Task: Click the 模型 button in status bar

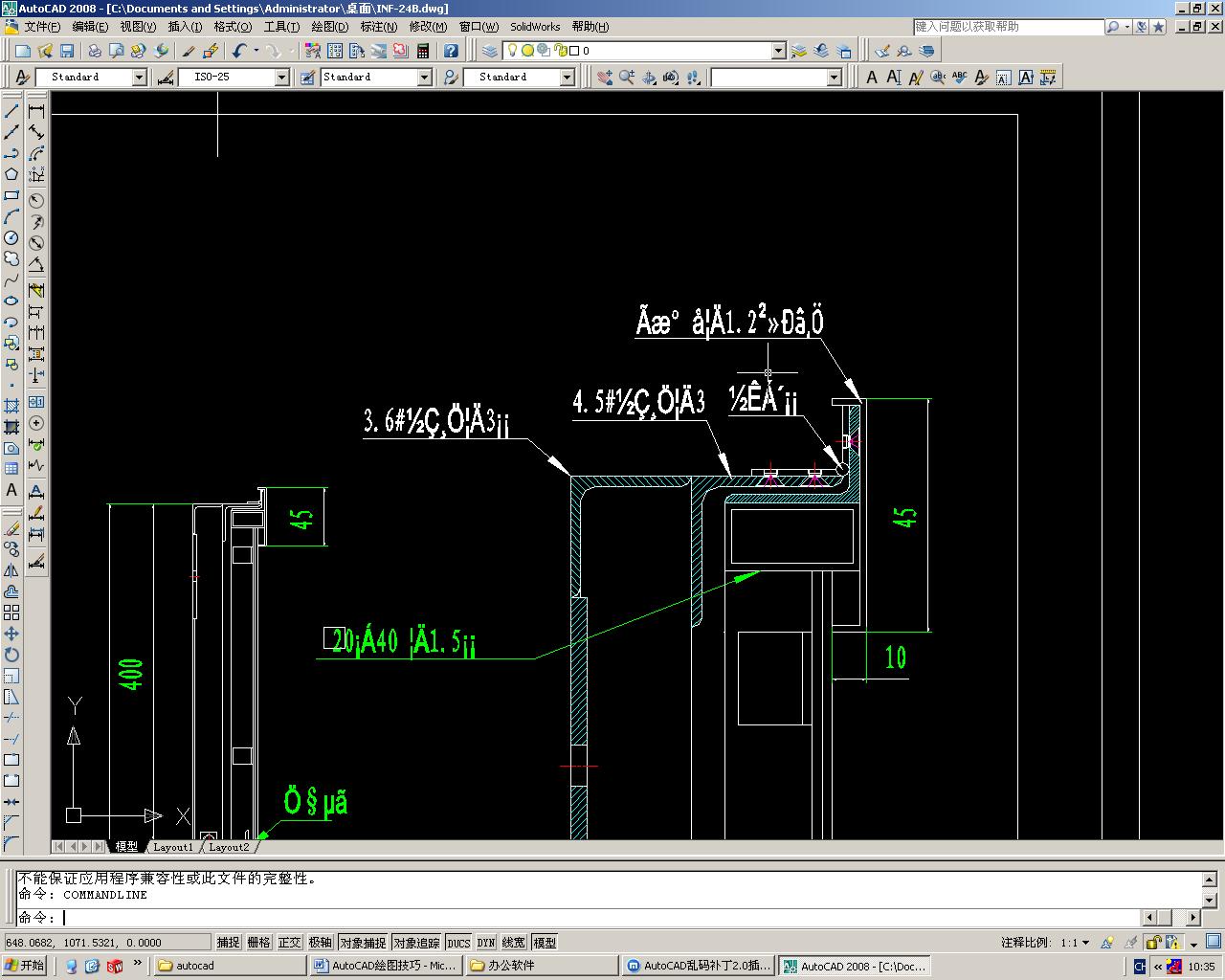Action: (545, 943)
